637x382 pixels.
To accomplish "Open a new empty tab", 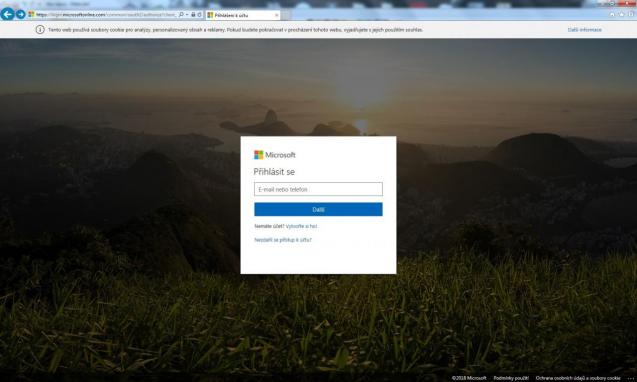I will click(286, 15).
